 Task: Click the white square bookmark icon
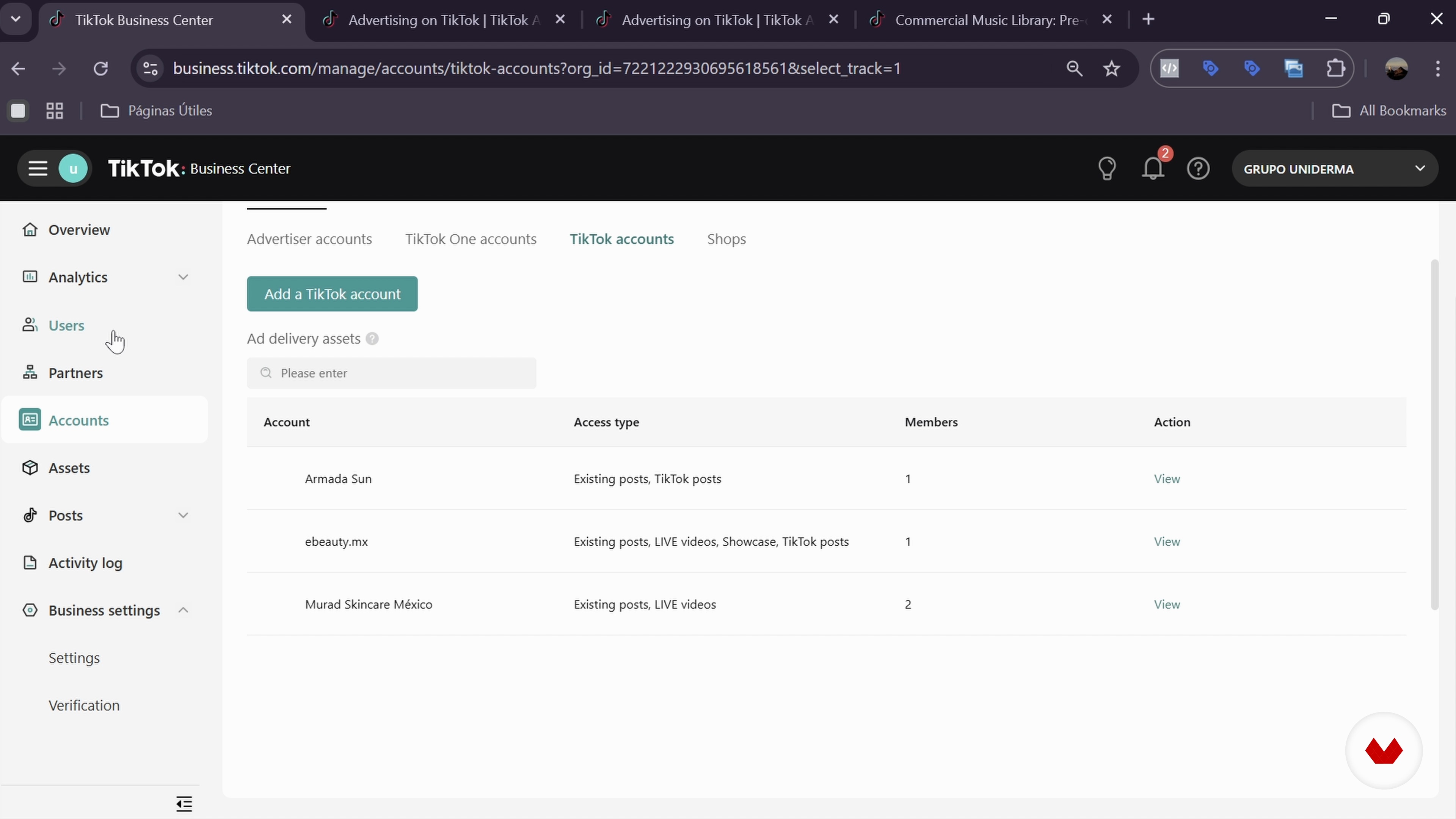tap(18, 110)
